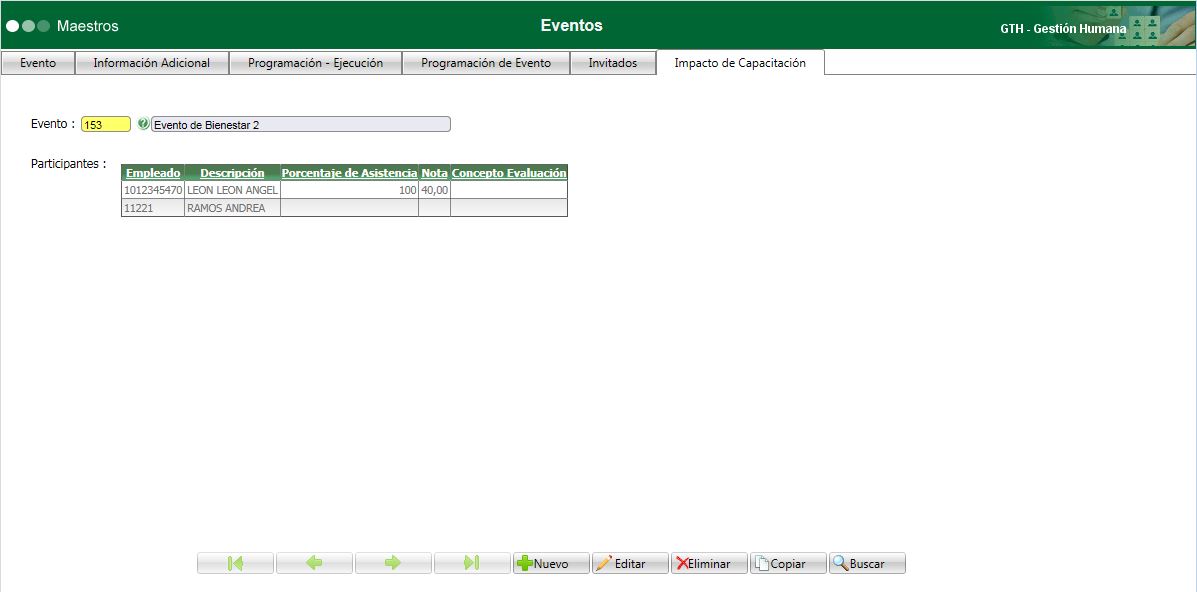Open the Información Adicional tab
This screenshot has width=1197, height=592.
coord(152,63)
